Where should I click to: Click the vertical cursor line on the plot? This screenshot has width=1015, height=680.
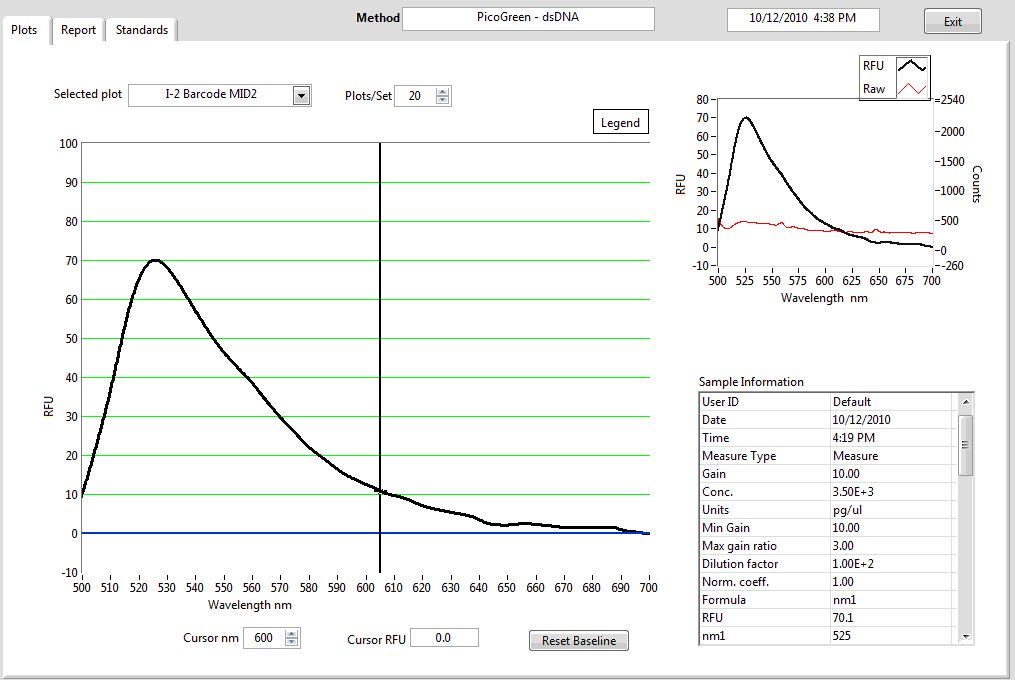(x=380, y=356)
